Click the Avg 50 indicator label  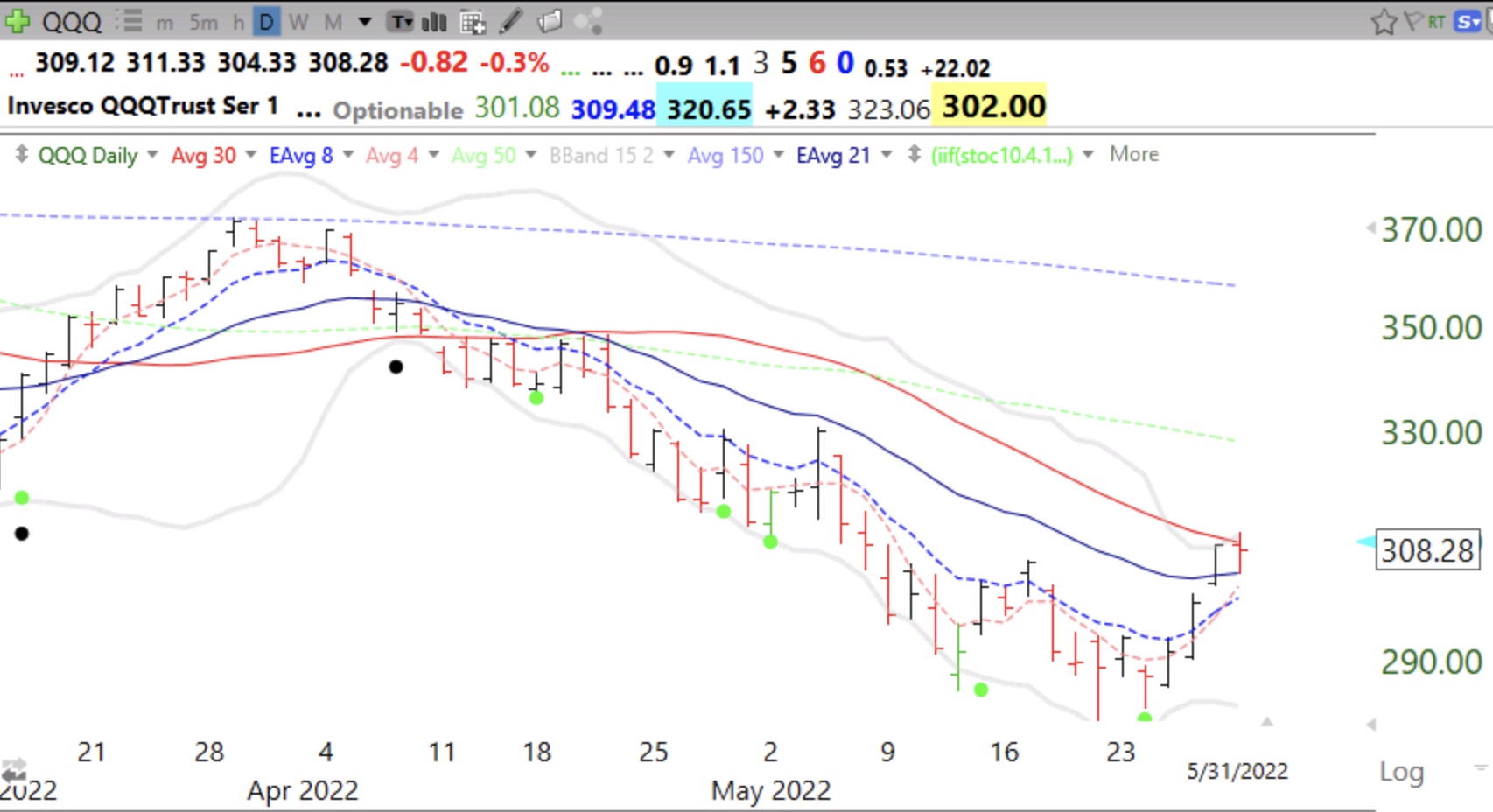tap(484, 156)
